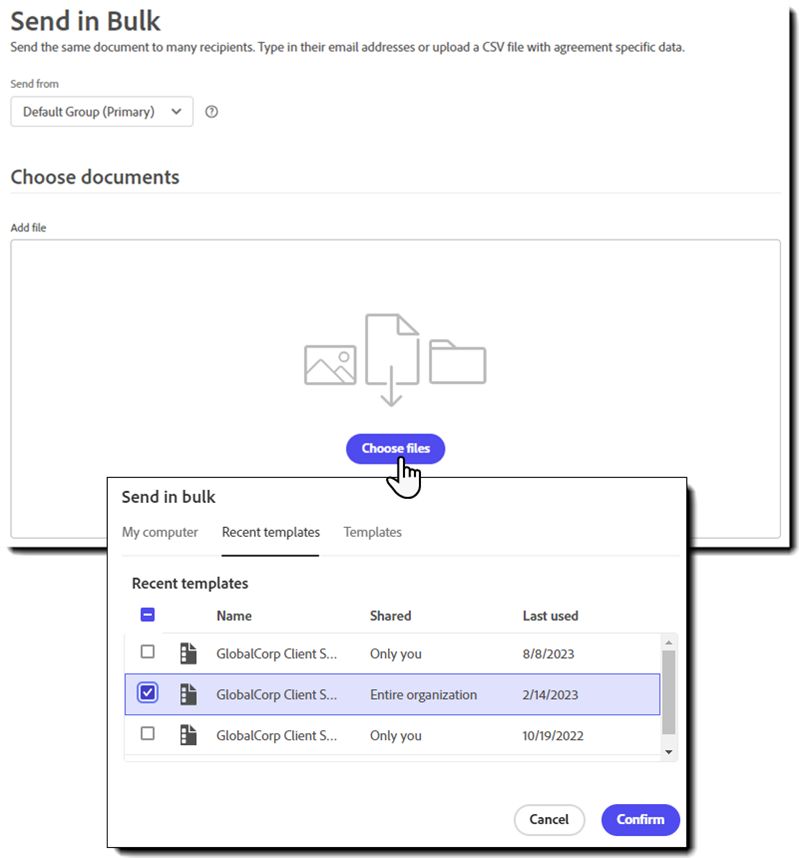Click the template list scrollbar thumb

click(668, 692)
